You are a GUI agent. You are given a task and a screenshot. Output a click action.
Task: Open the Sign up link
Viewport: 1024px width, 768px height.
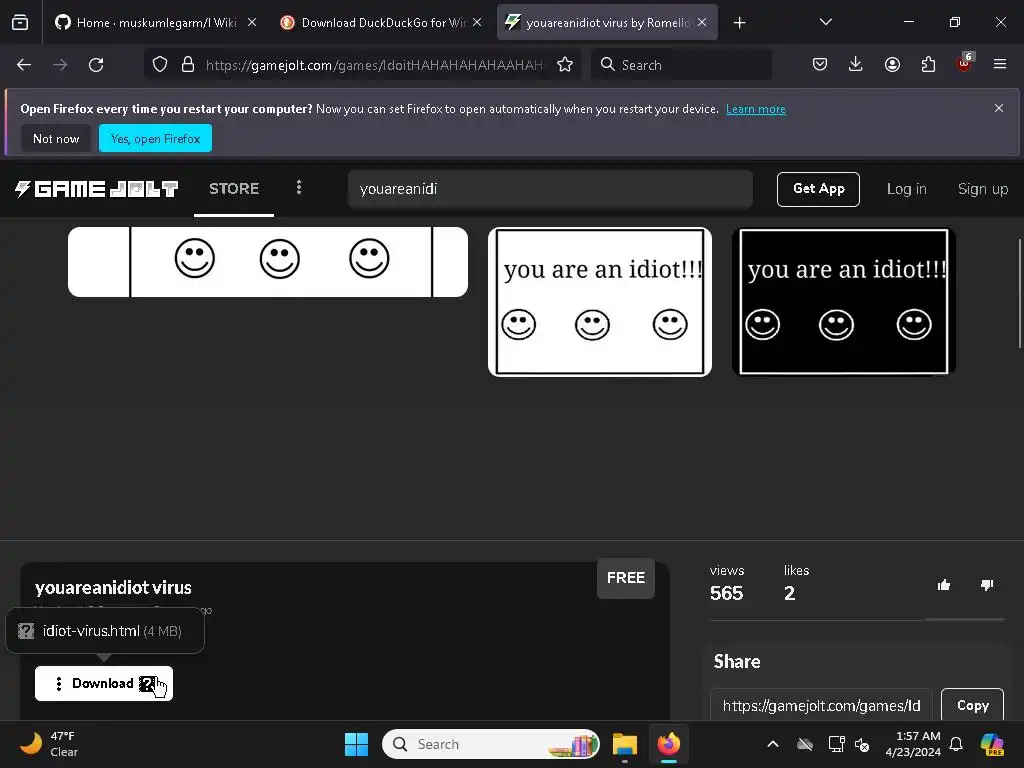click(983, 189)
